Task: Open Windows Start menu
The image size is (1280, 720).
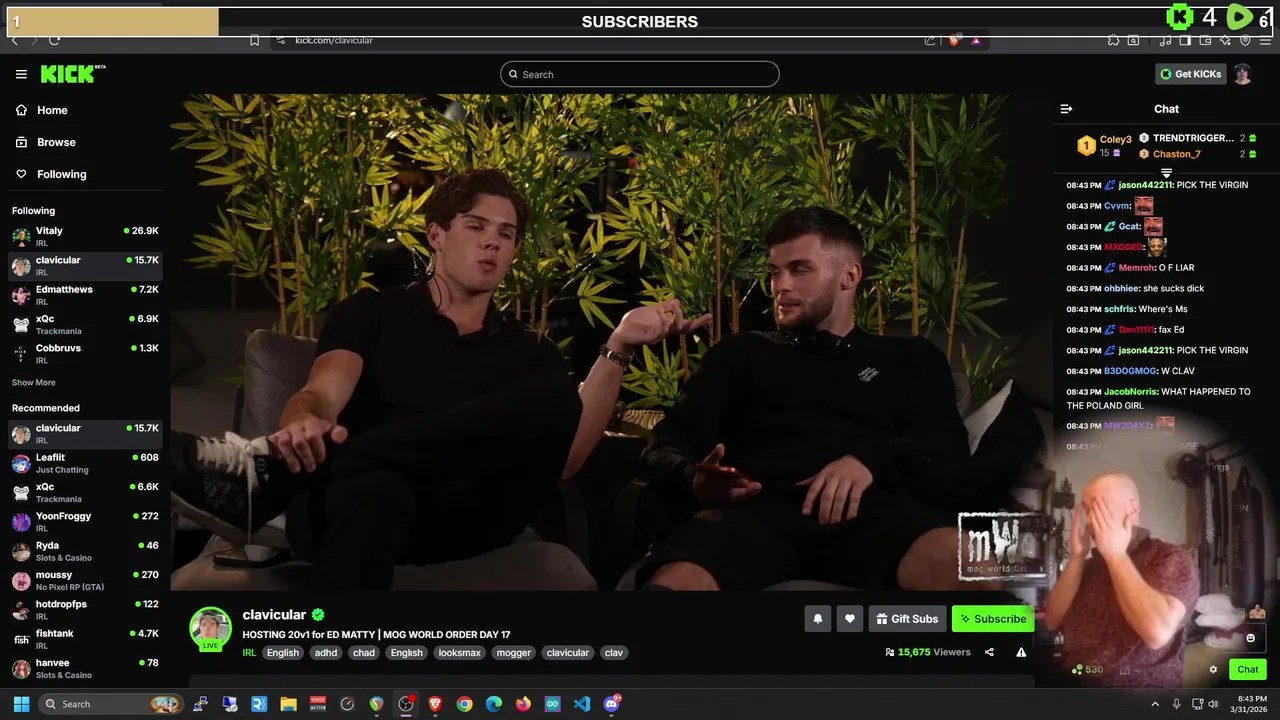Action: tap(21, 704)
